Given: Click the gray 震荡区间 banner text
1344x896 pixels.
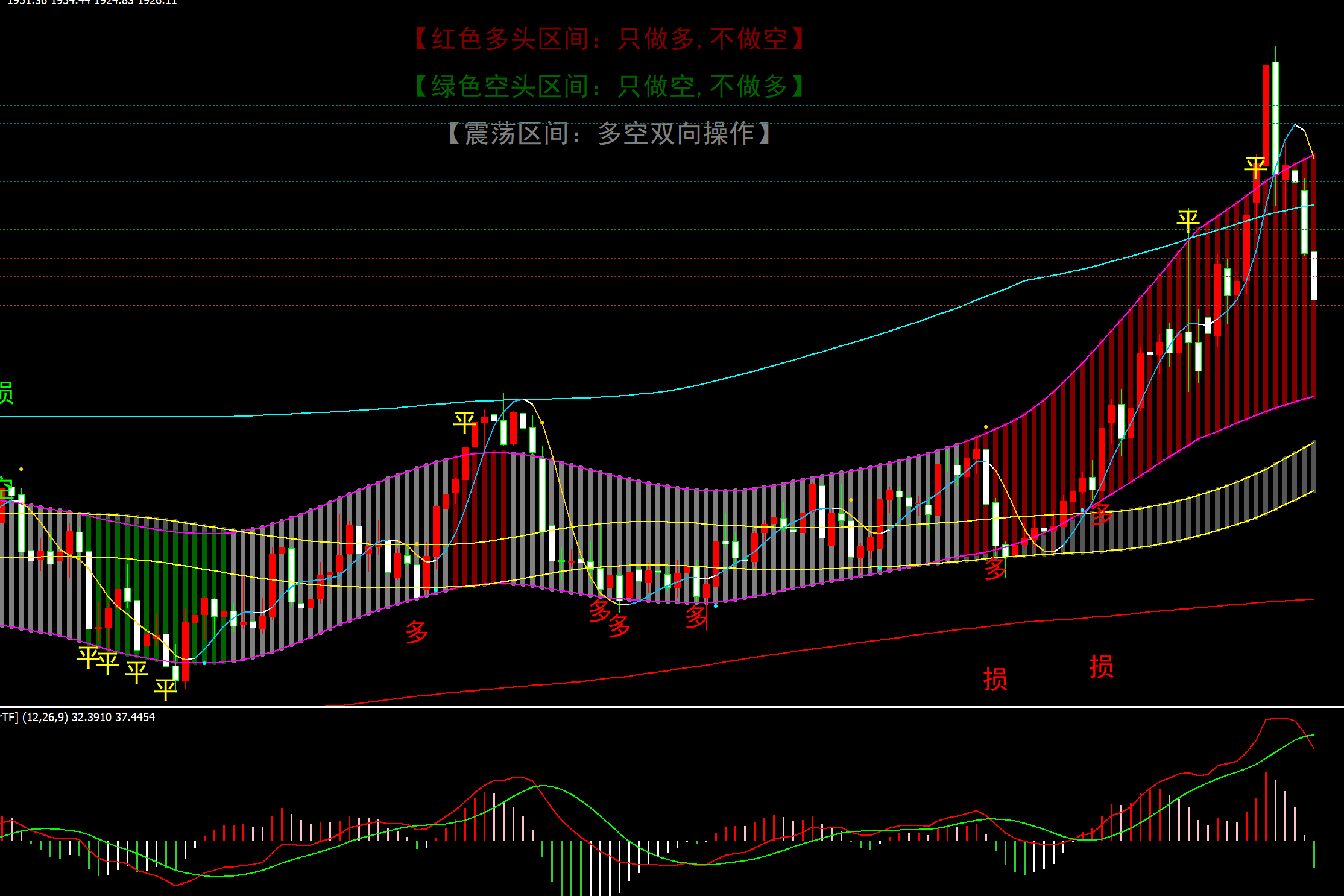Looking at the screenshot, I should pos(609,133).
